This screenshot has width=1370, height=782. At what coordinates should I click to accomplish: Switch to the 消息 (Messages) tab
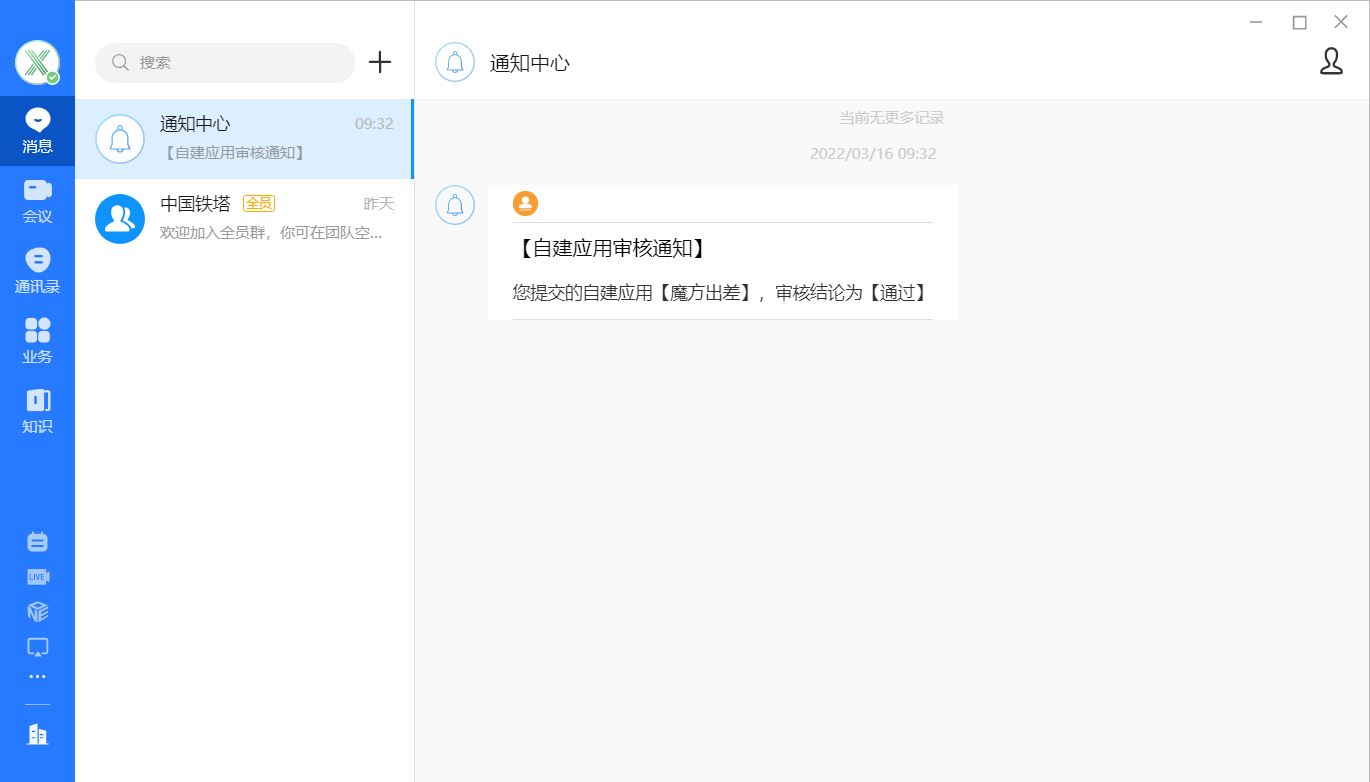pyautogui.click(x=37, y=131)
